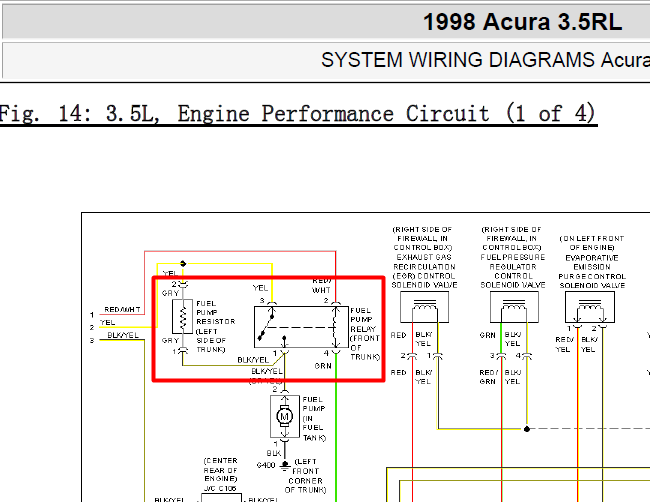Screen dimensions: 650x502
Task: Click the "FUEL PUMP RESISTOR" label
Action: coord(216,313)
